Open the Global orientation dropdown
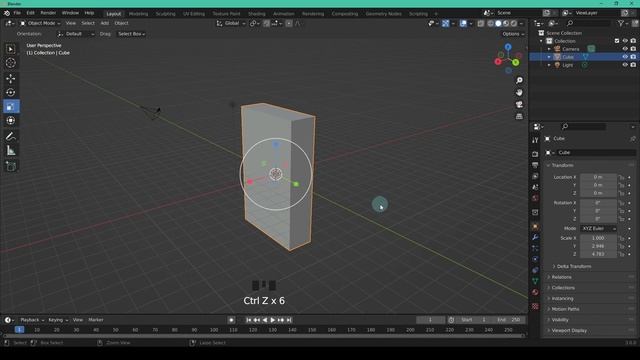 point(231,23)
